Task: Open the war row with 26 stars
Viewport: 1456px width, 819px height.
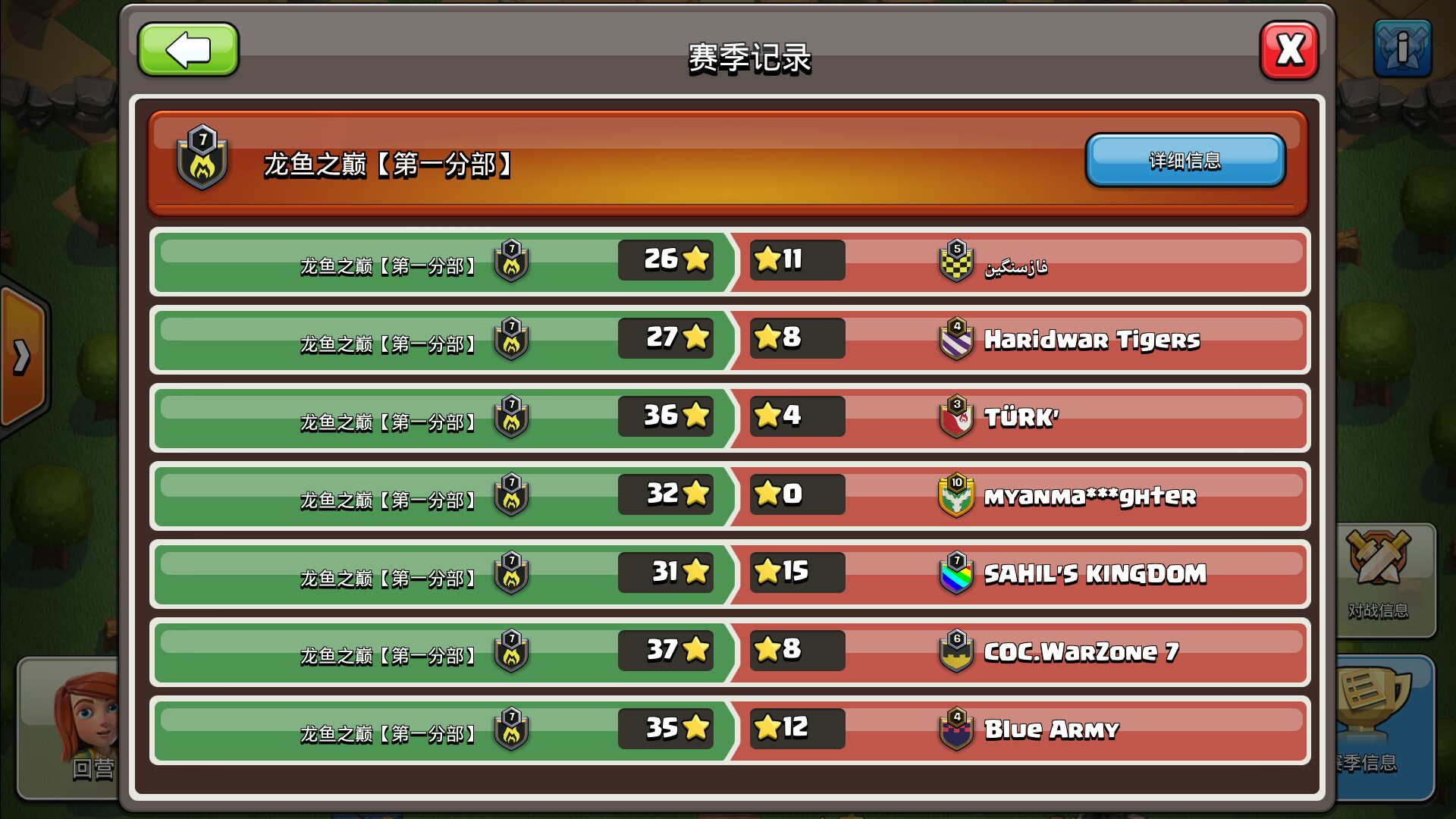Action: pos(730,260)
